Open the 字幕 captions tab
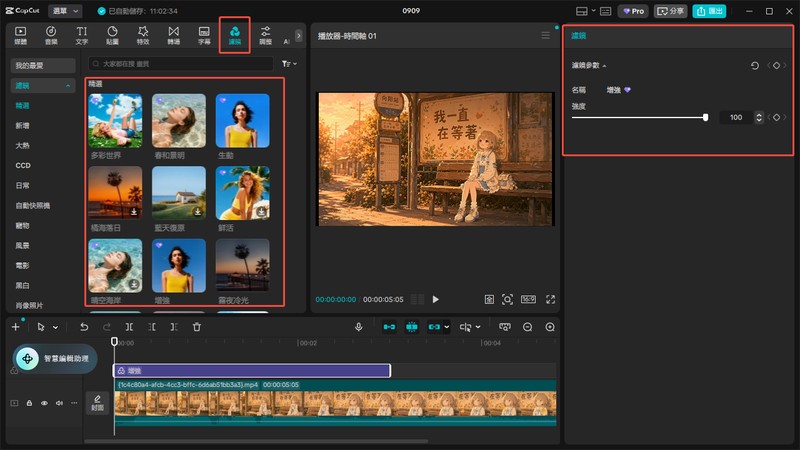The width and height of the screenshot is (800, 450). [x=204, y=36]
